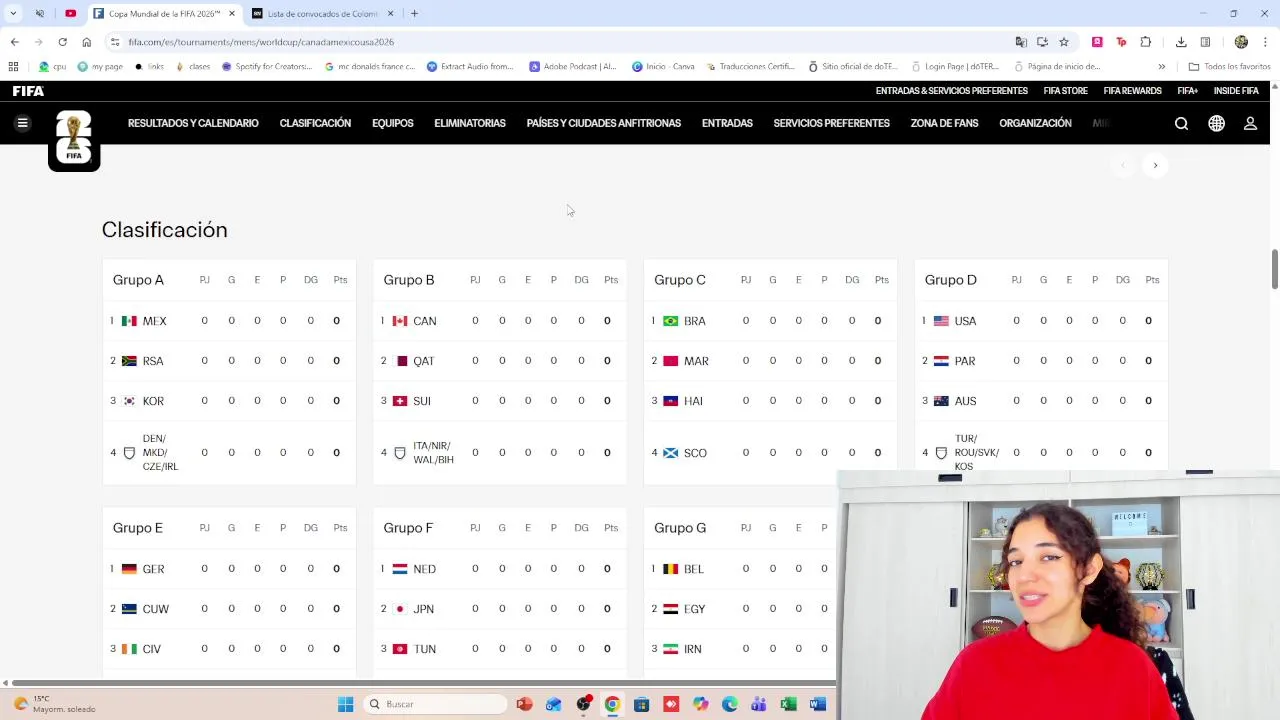
Task: Open ORGANIZACIÓN menu item
Action: (1035, 123)
